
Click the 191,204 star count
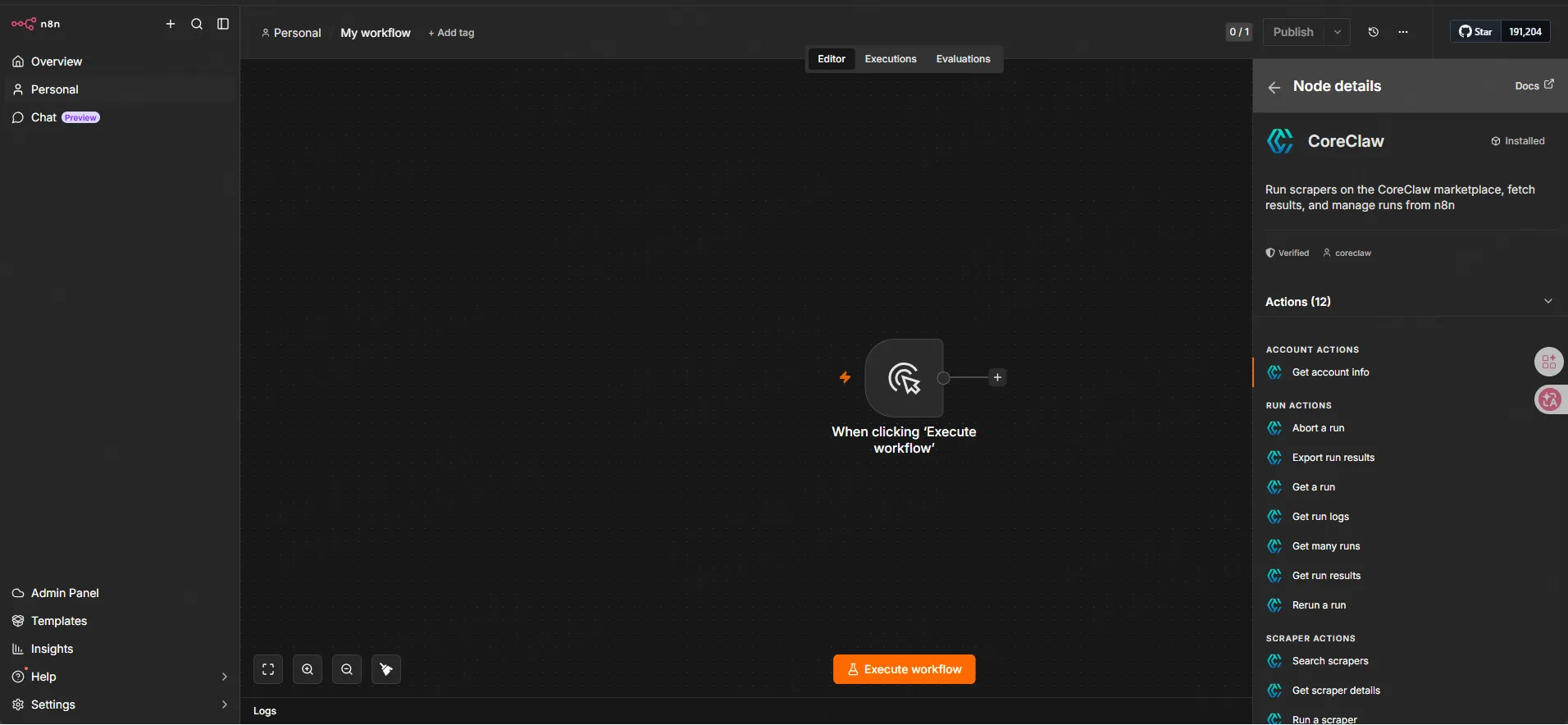(x=1525, y=32)
